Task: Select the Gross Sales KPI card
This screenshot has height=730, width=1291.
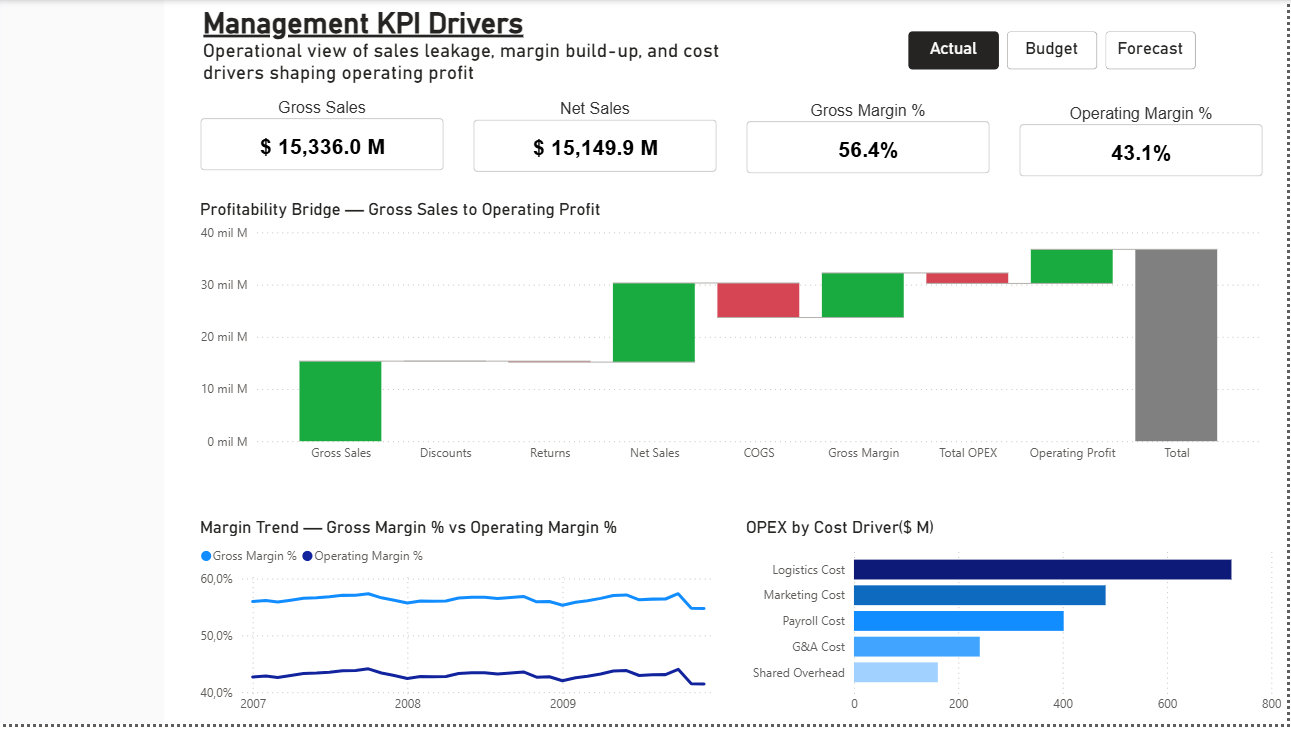Action: click(x=321, y=144)
